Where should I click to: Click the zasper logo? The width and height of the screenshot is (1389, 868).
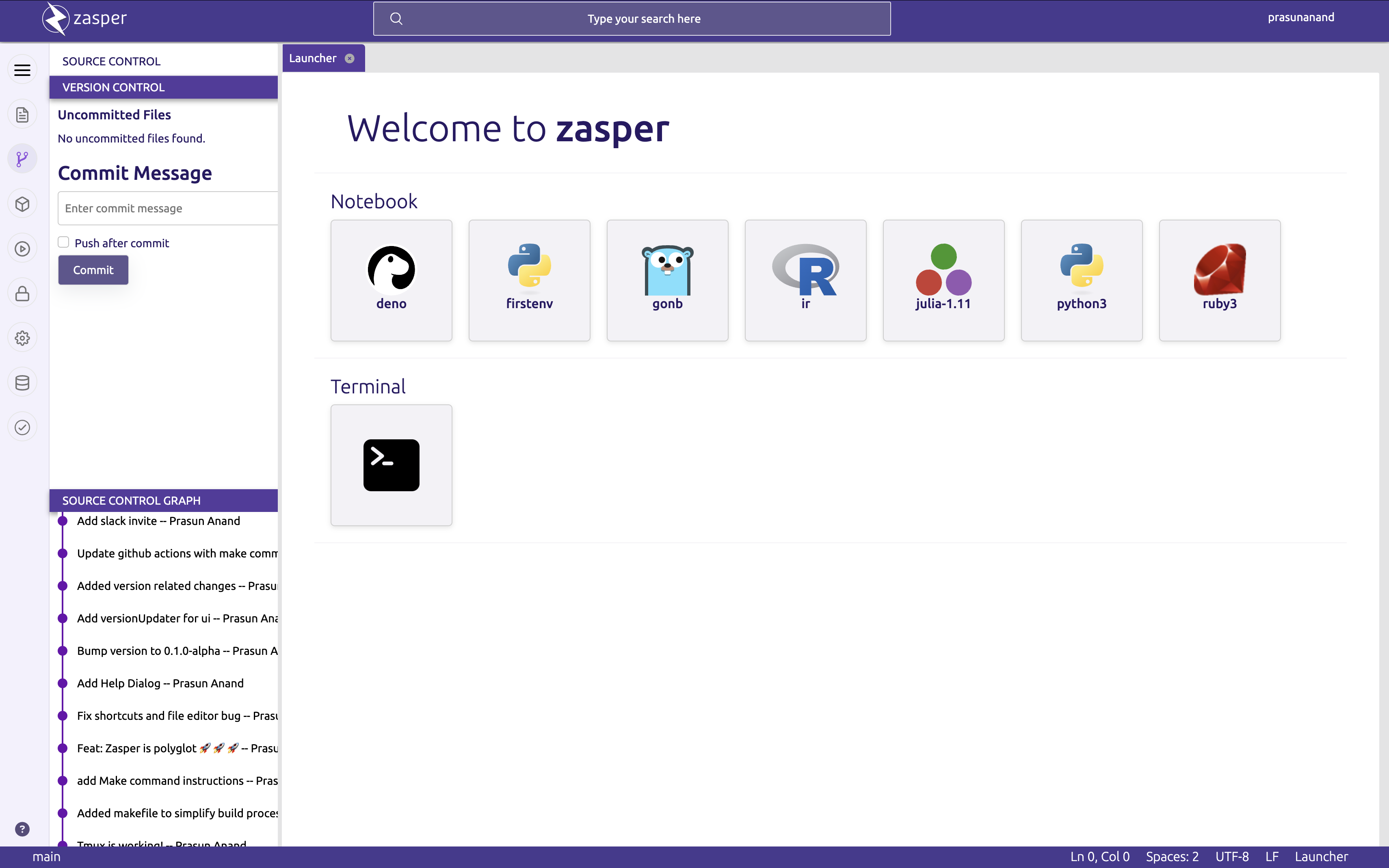coord(84,18)
